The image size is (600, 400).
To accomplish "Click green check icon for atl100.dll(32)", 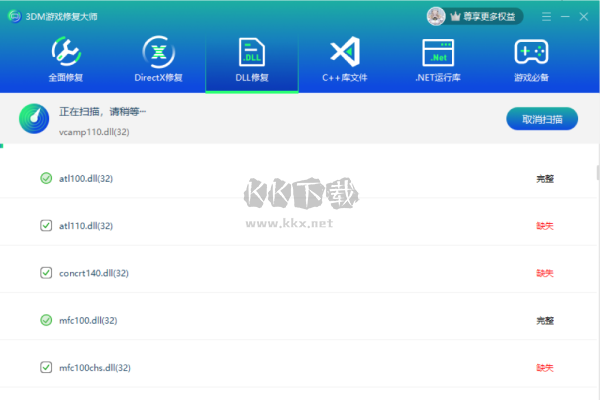I will [46, 178].
